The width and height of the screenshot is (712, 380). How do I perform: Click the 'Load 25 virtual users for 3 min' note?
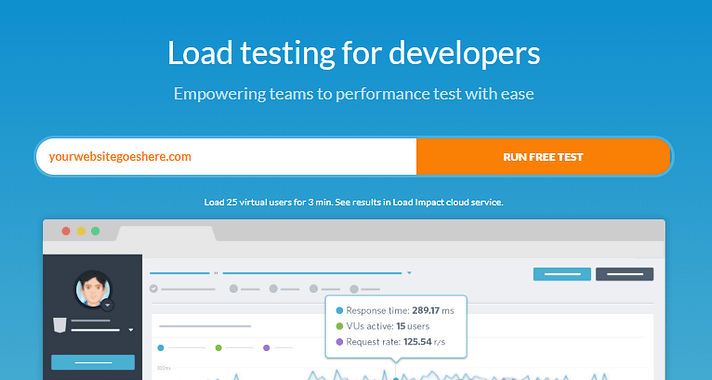pos(354,202)
